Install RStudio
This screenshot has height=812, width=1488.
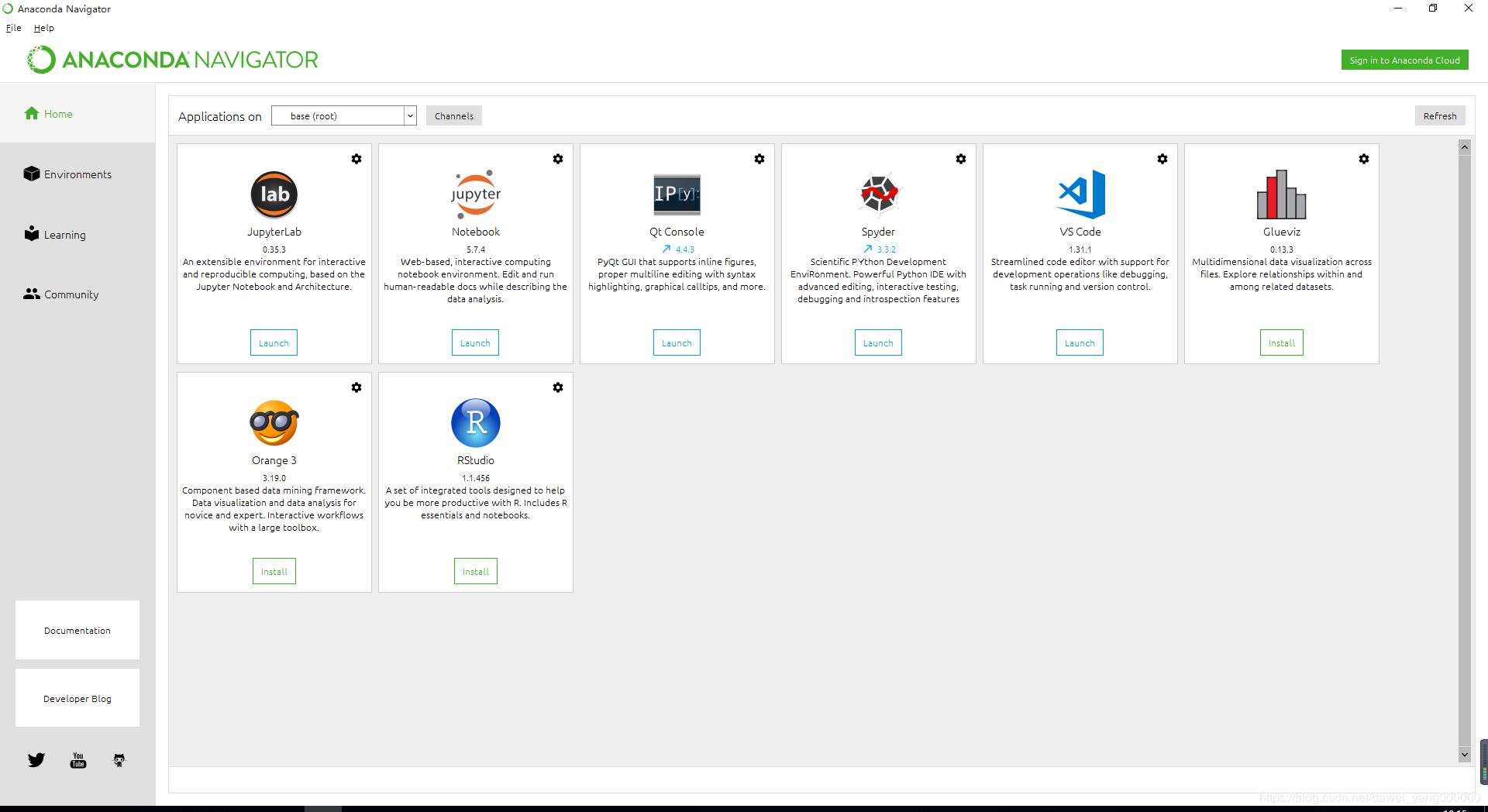click(x=476, y=572)
